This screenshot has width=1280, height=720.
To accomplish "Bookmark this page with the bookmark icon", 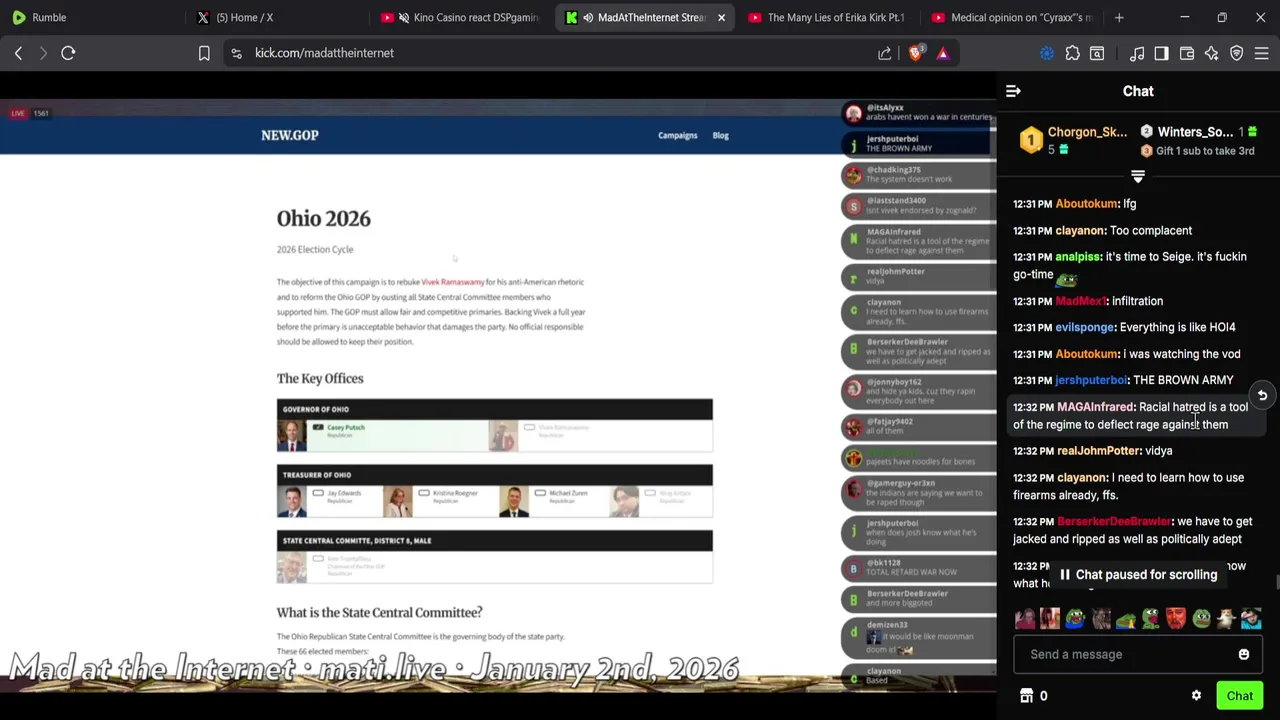I will pyautogui.click(x=204, y=53).
